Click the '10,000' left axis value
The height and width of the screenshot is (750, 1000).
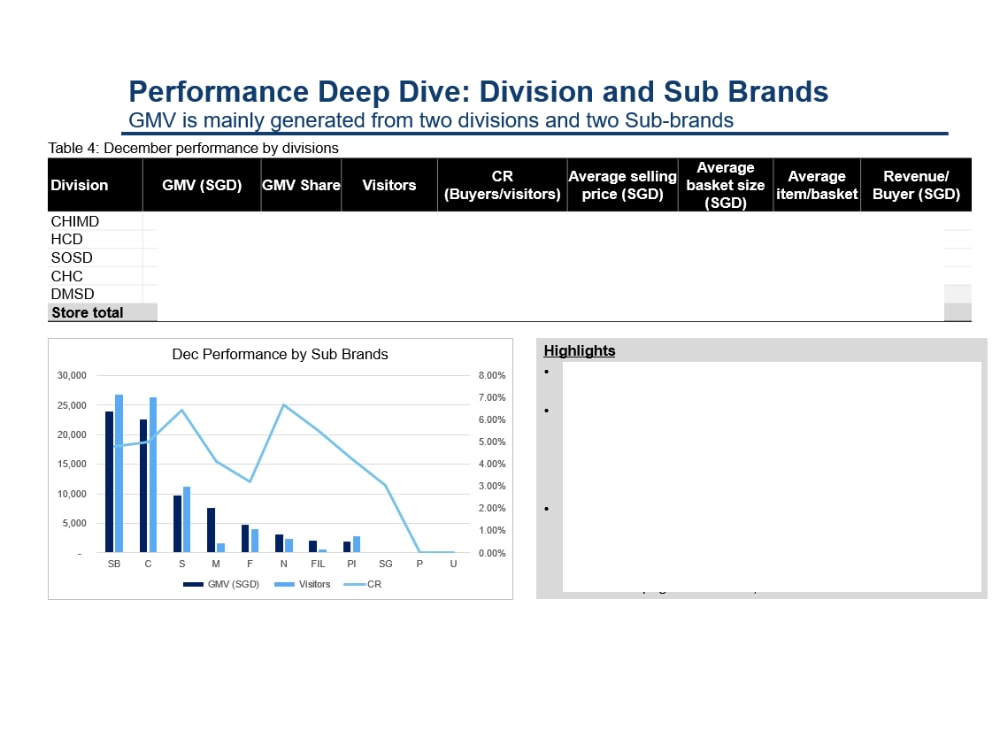[71, 494]
